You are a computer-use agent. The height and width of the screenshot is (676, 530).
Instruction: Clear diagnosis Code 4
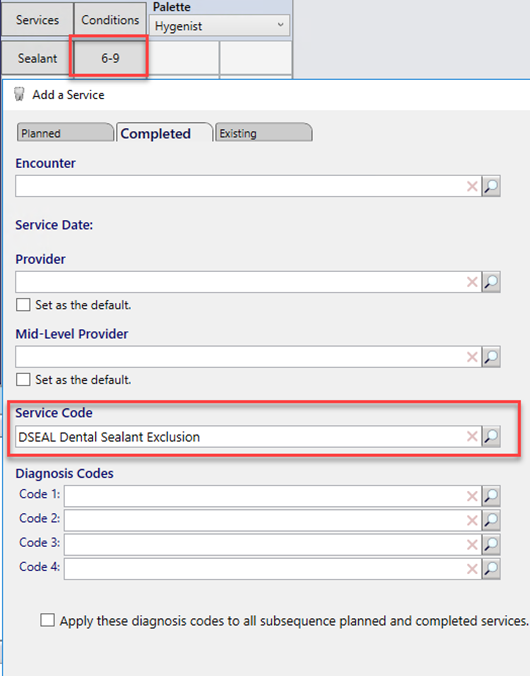click(472, 569)
